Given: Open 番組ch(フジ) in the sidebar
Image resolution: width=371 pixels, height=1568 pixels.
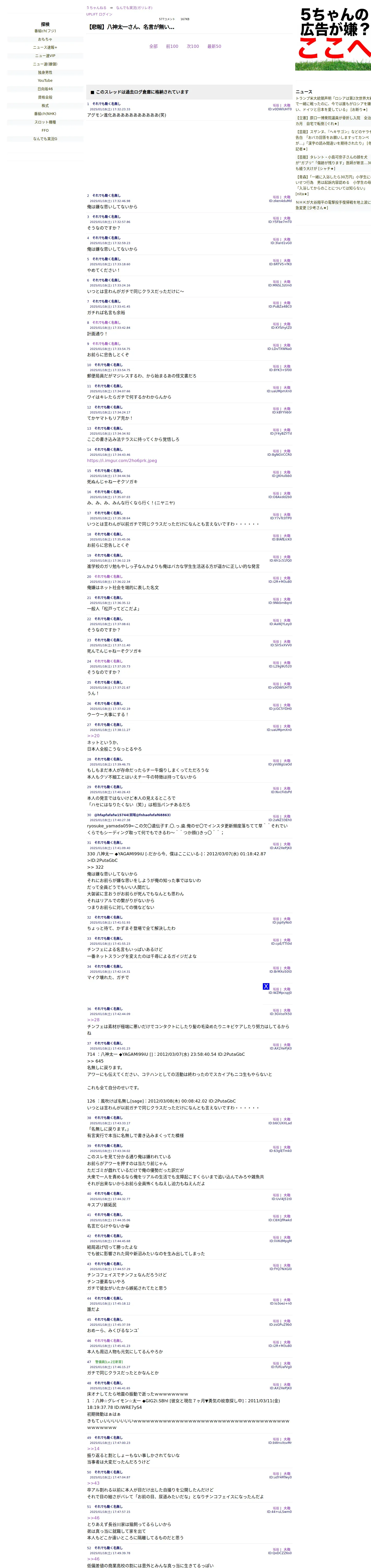Looking at the screenshot, I should [45, 31].
